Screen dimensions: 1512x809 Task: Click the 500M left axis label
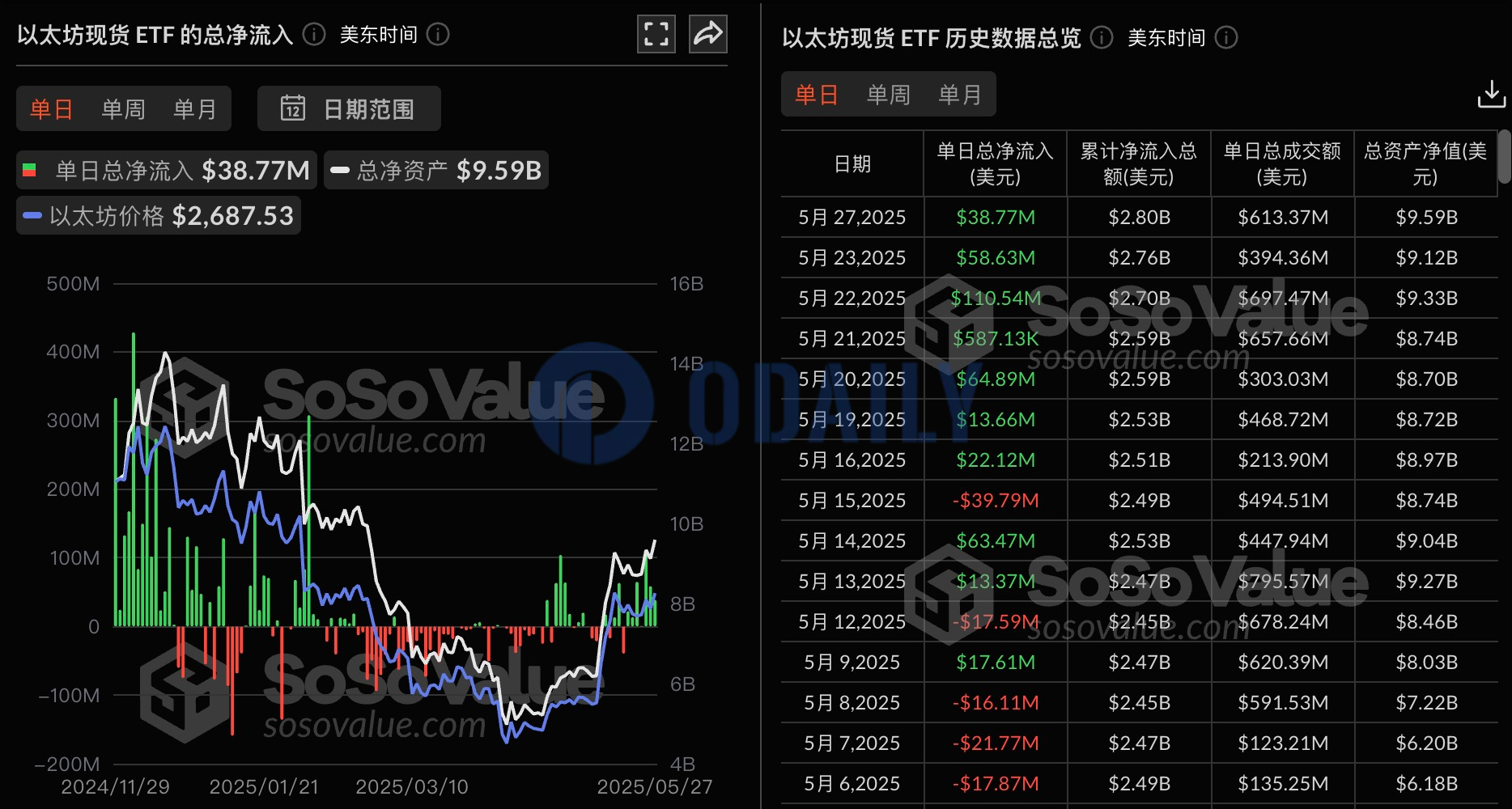click(x=73, y=284)
